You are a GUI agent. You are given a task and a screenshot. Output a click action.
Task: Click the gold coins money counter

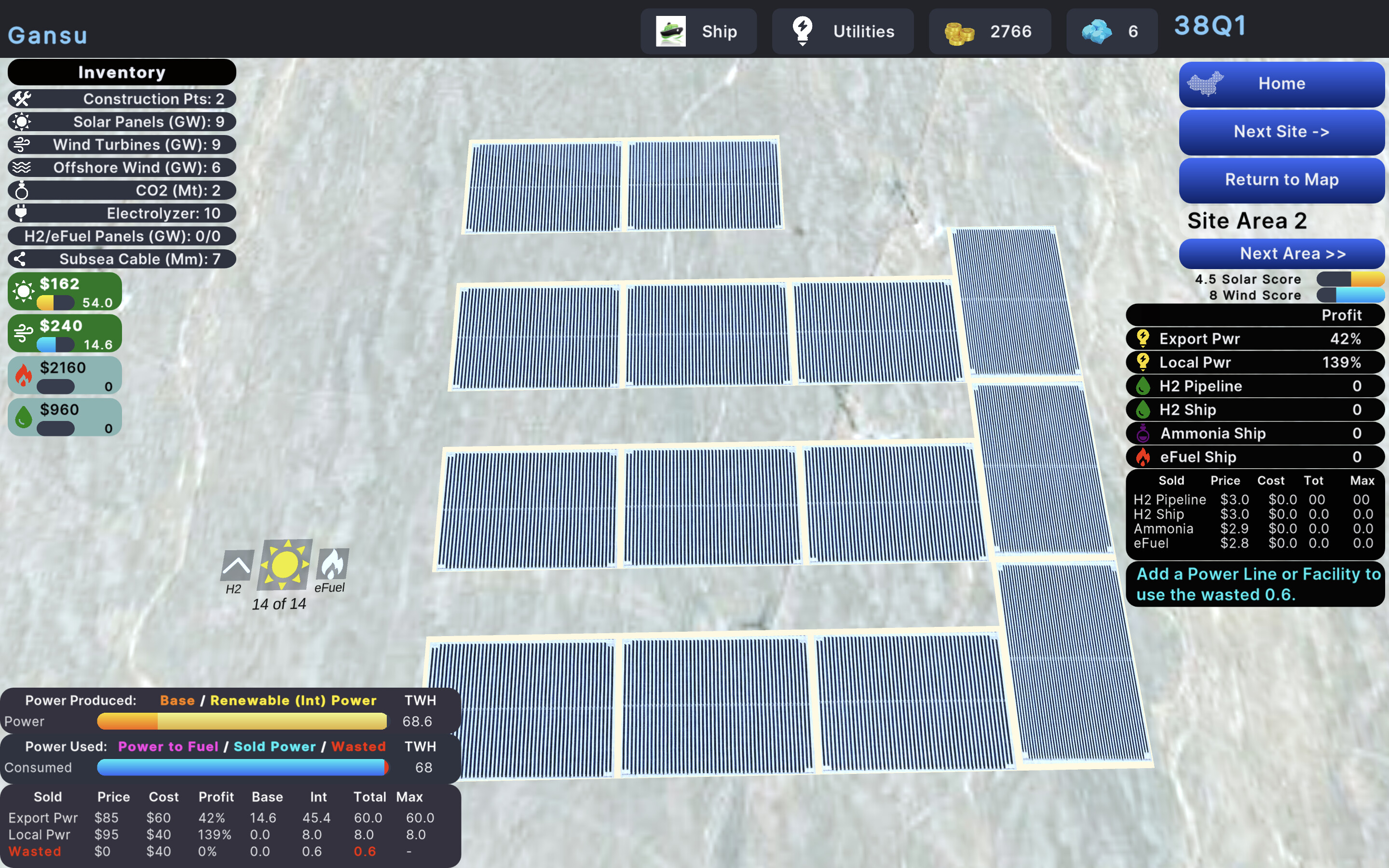pyautogui.click(x=989, y=31)
